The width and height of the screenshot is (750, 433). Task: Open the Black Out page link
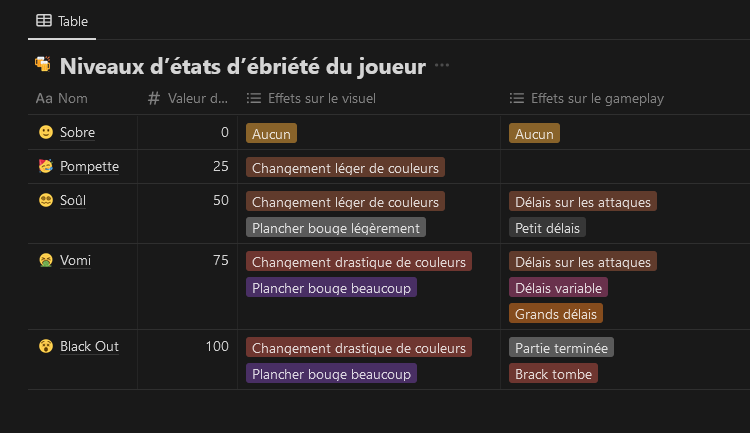(89, 346)
